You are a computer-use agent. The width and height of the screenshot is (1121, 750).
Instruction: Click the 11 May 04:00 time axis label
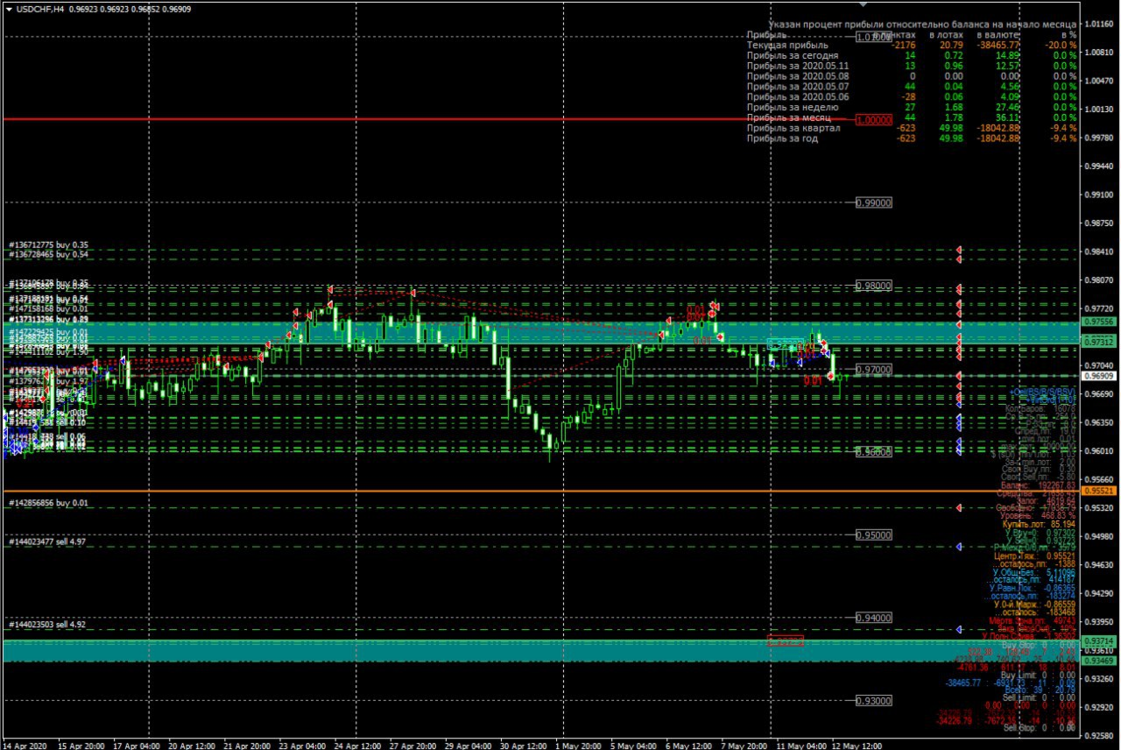[800, 746]
